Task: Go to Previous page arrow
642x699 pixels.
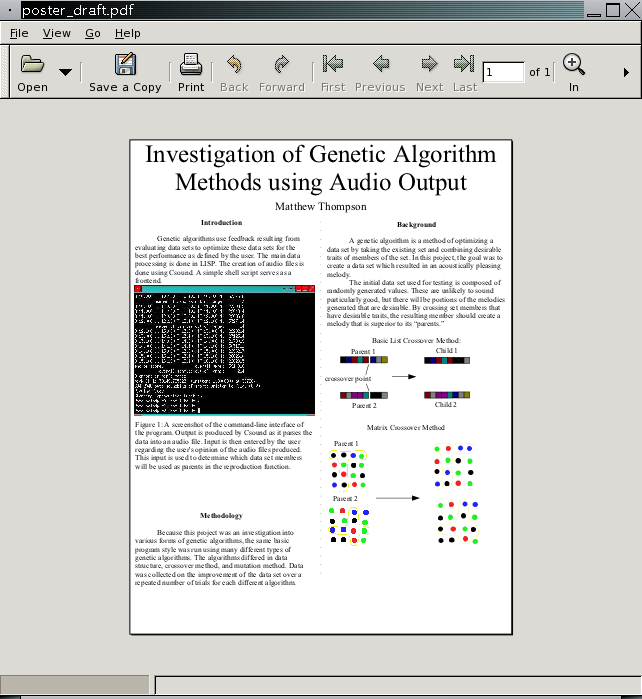Action: tap(380, 64)
